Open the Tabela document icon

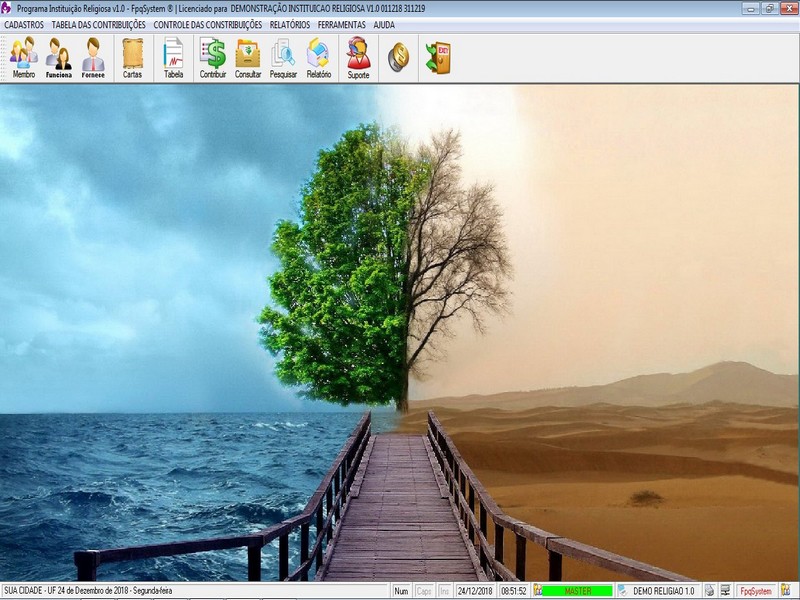click(173, 57)
